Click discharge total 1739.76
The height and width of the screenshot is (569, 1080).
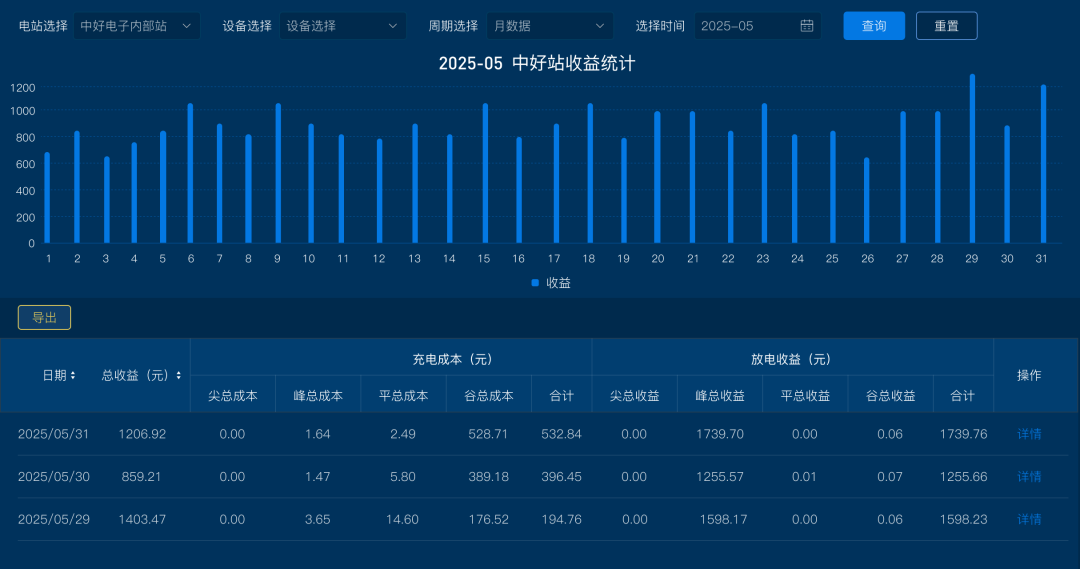pyautogui.click(x=964, y=434)
